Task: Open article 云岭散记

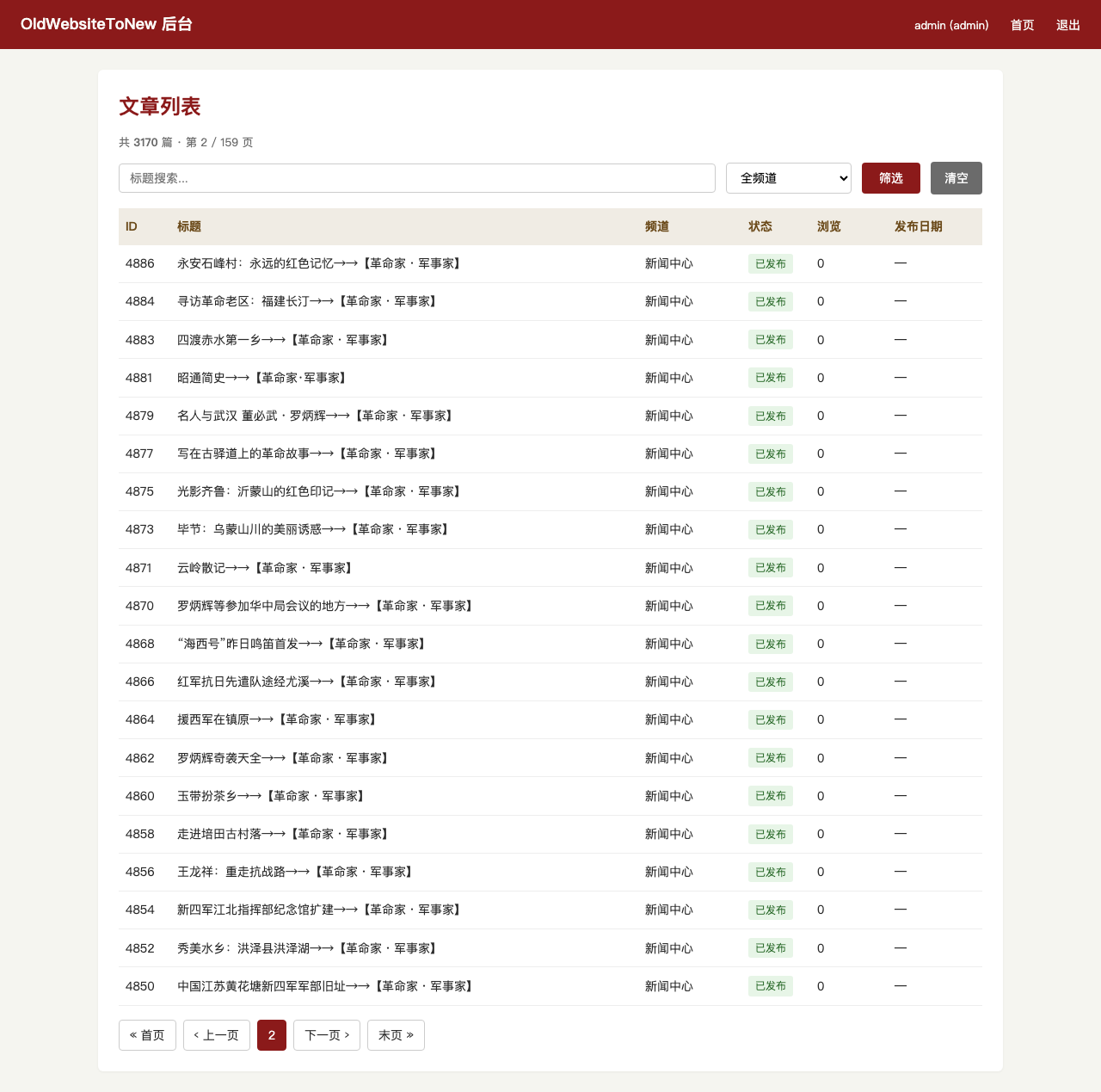Action: pyautogui.click(x=267, y=568)
